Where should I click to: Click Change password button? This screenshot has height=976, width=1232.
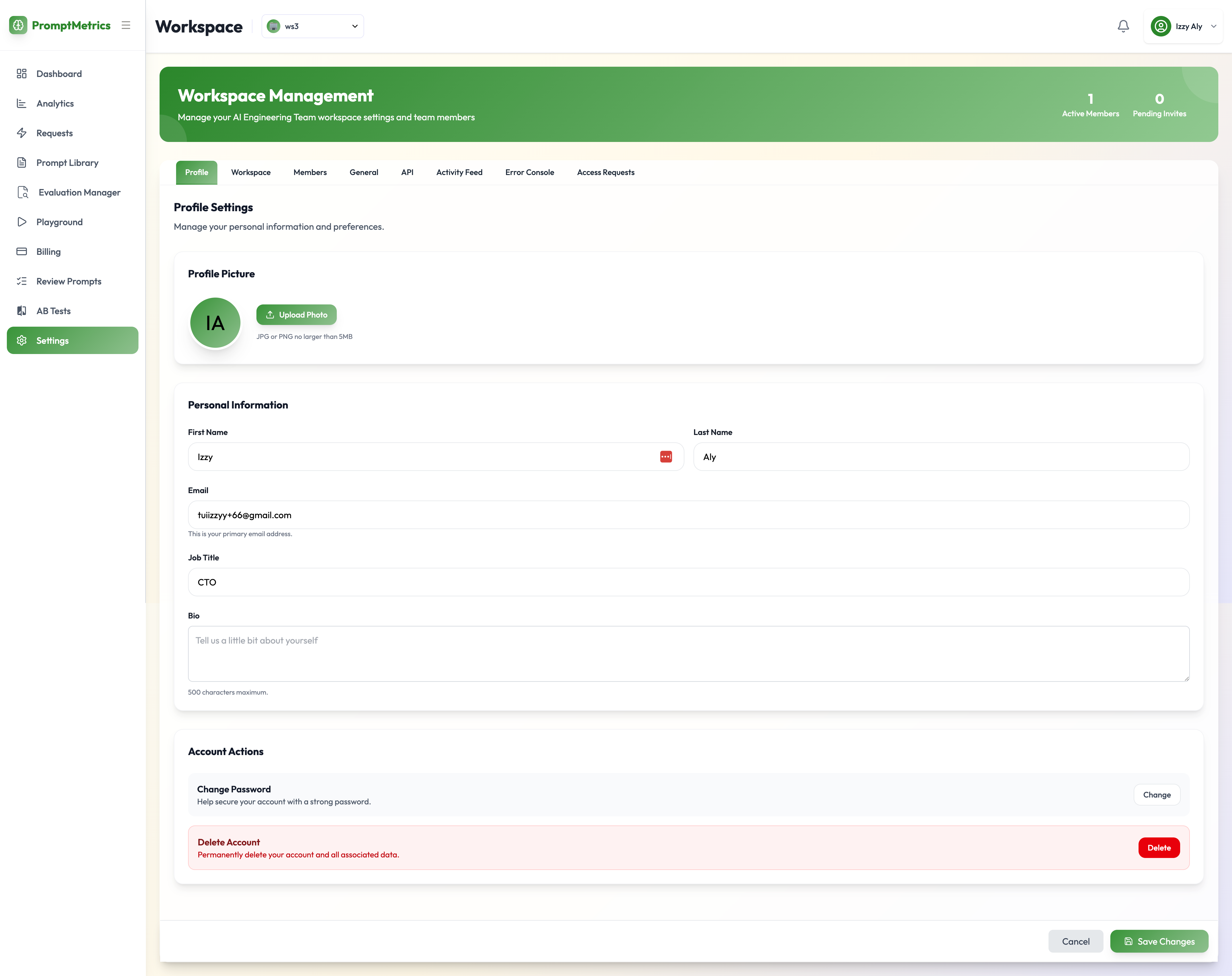click(x=1156, y=795)
